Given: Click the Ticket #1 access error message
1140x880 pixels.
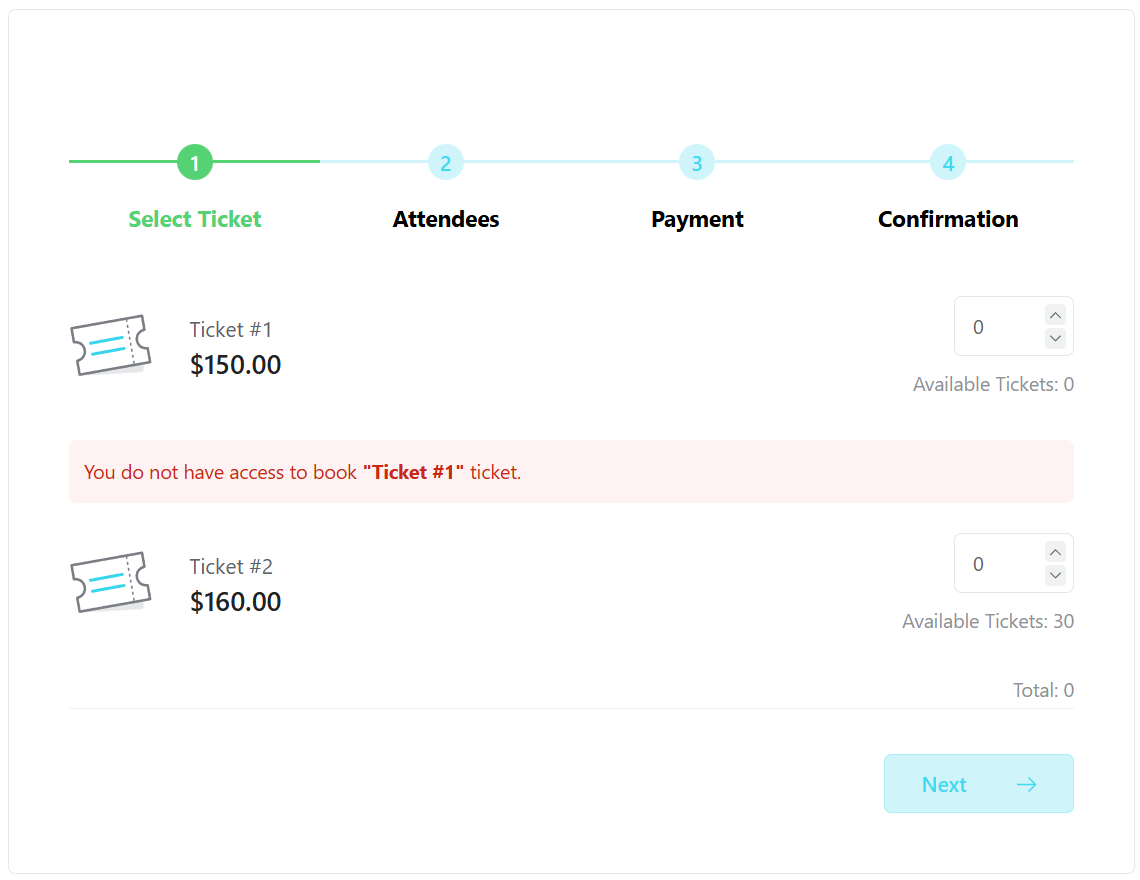Looking at the screenshot, I should 302,472.
